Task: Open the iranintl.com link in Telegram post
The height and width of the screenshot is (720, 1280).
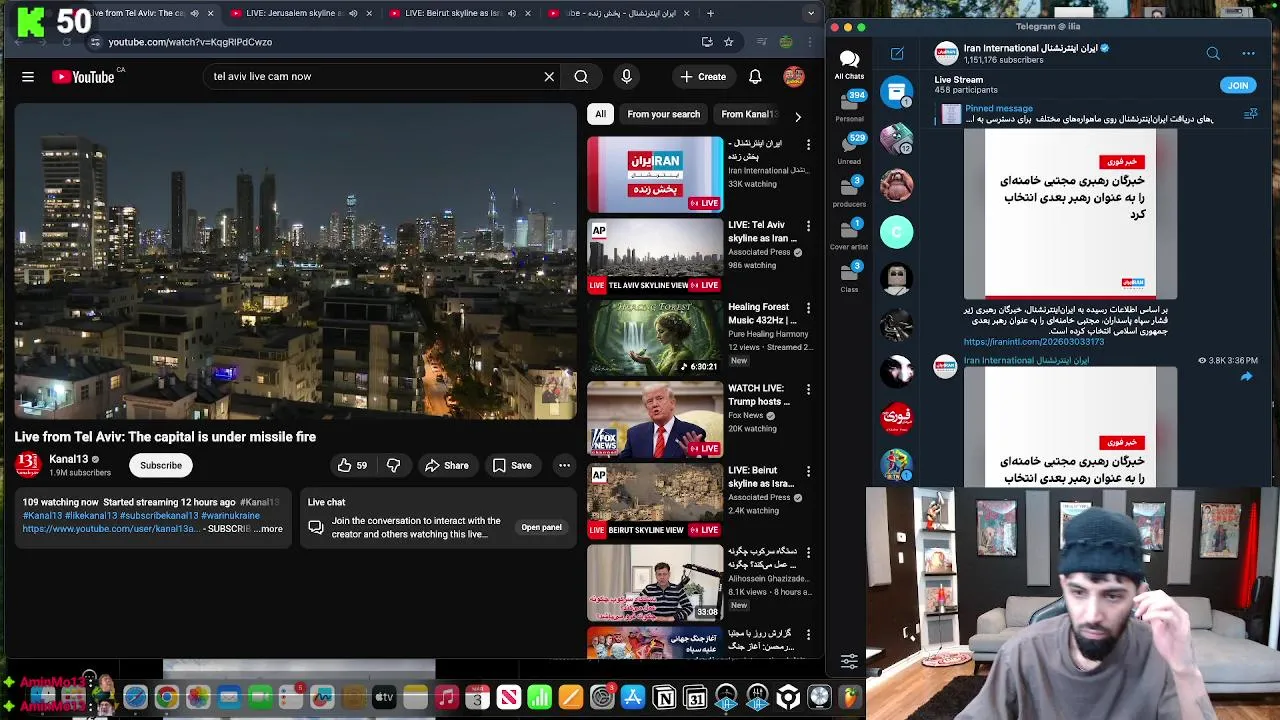Action: click(1034, 342)
